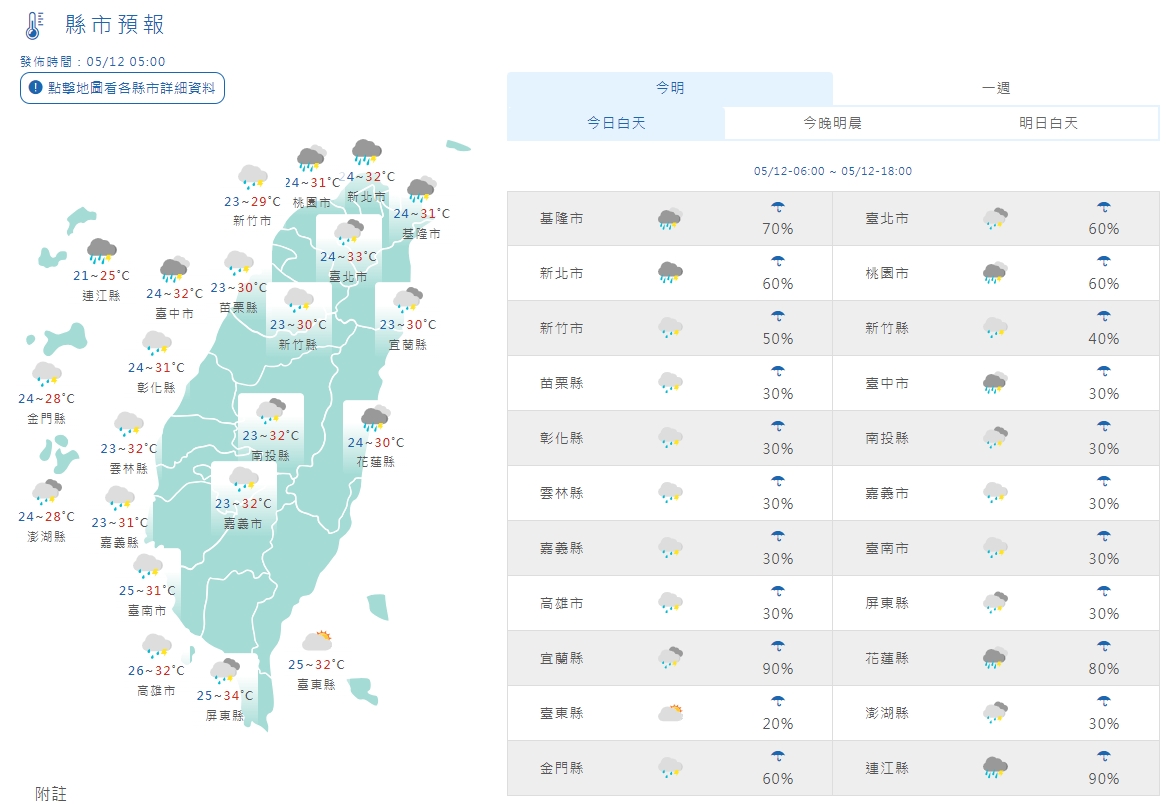Click 澎湖縣 name in the forecast table
Image resolution: width=1166 pixels, height=805 pixels.
[x=886, y=713]
